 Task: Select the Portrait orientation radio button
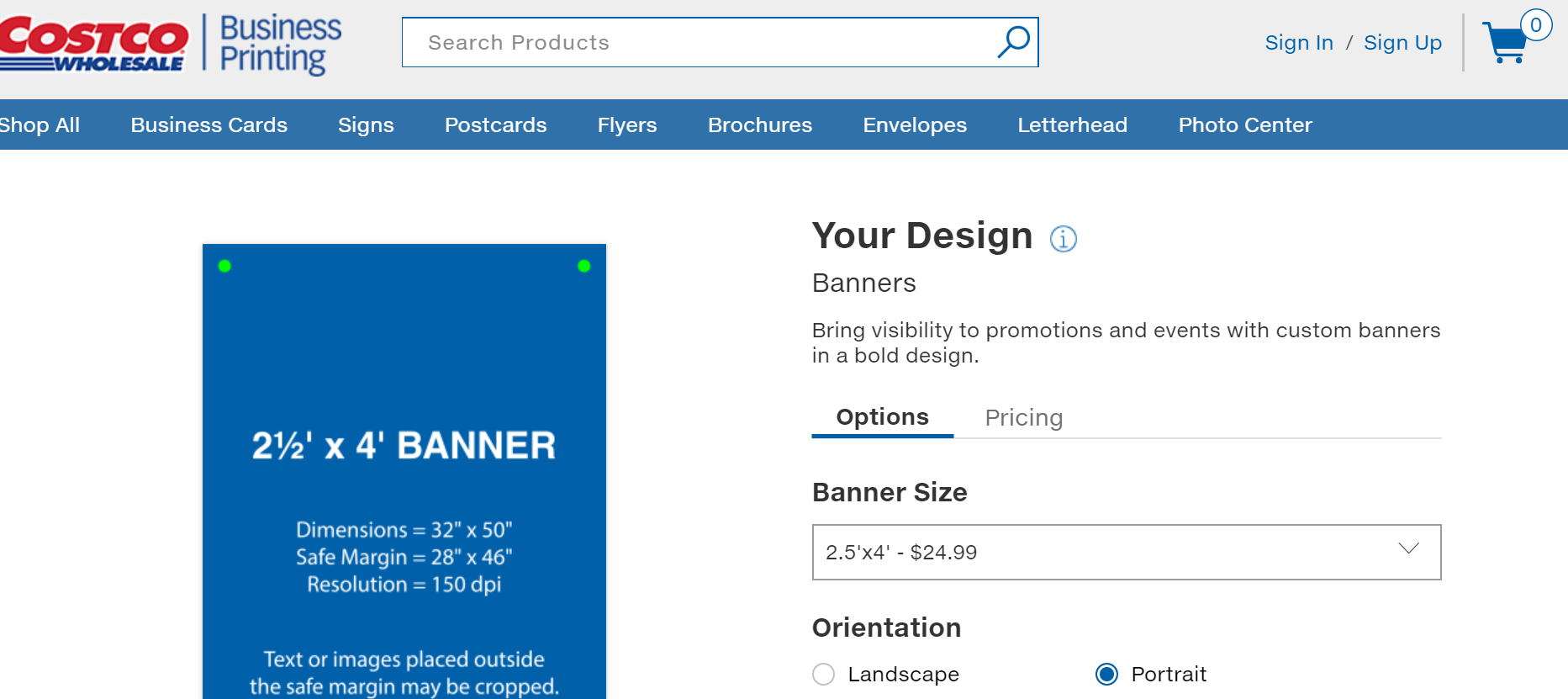[x=1107, y=675]
